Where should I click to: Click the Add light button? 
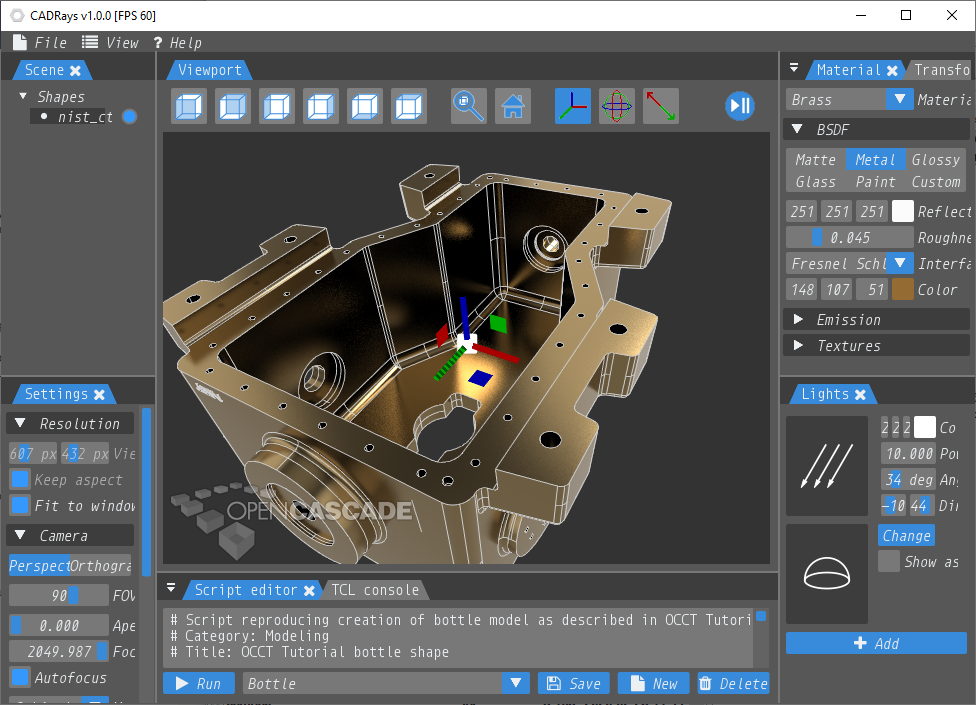876,644
